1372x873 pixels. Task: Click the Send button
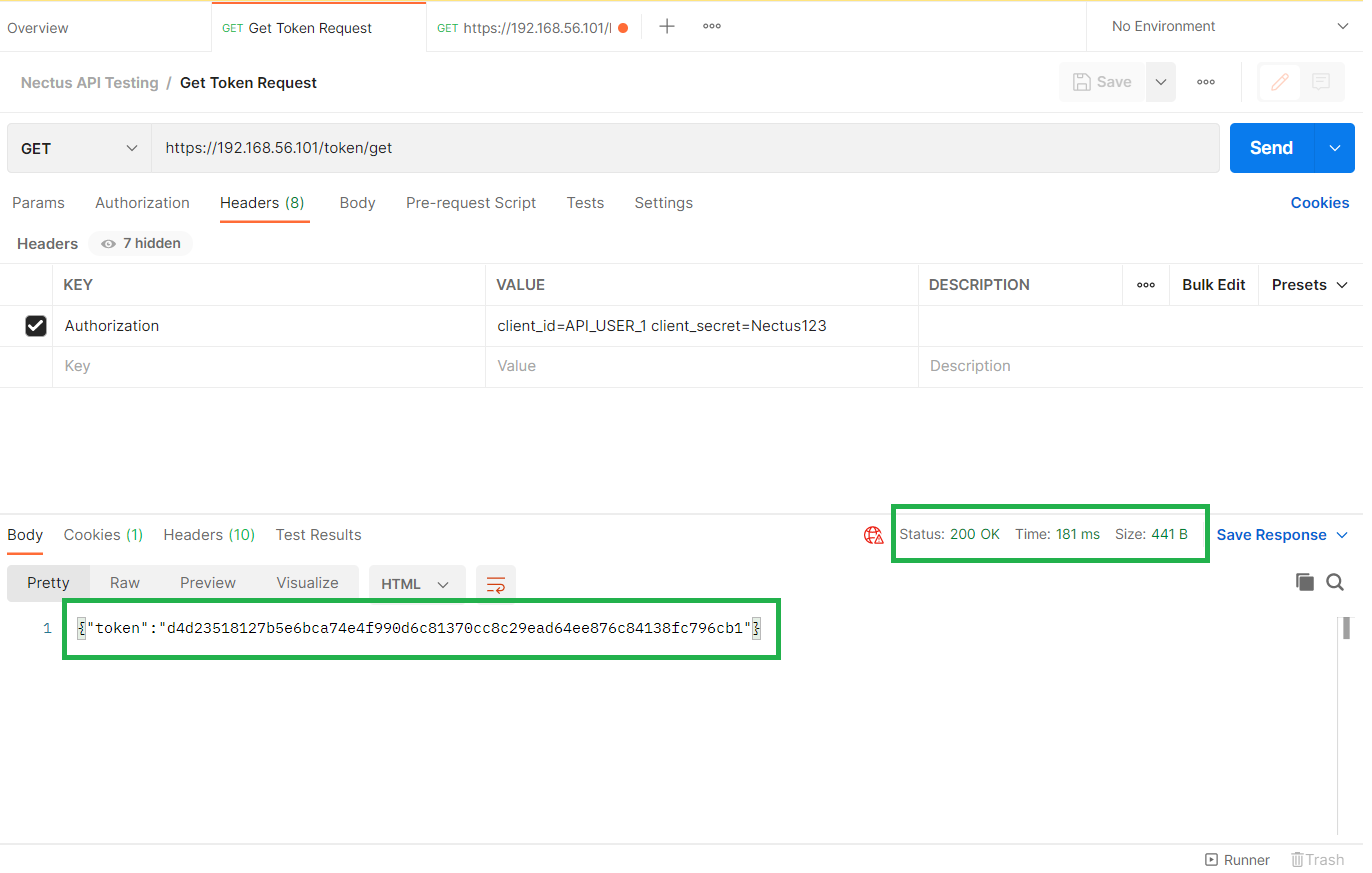point(1271,148)
